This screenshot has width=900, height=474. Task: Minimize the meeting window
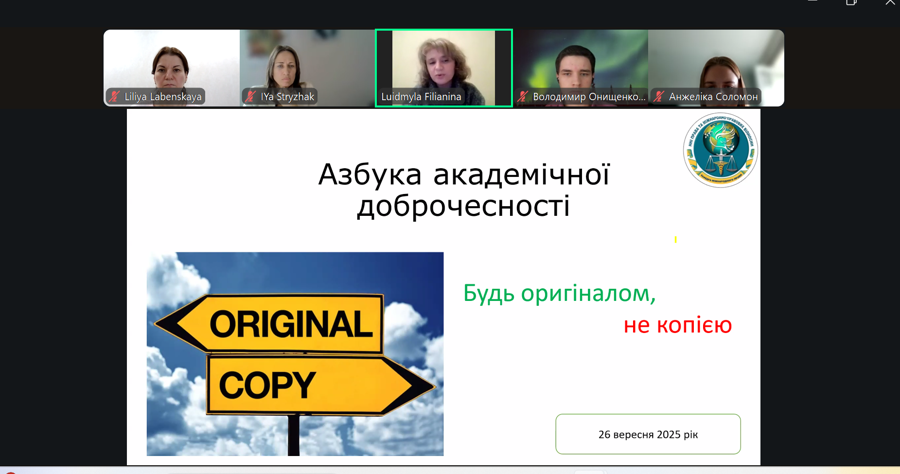pyautogui.click(x=812, y=3)
